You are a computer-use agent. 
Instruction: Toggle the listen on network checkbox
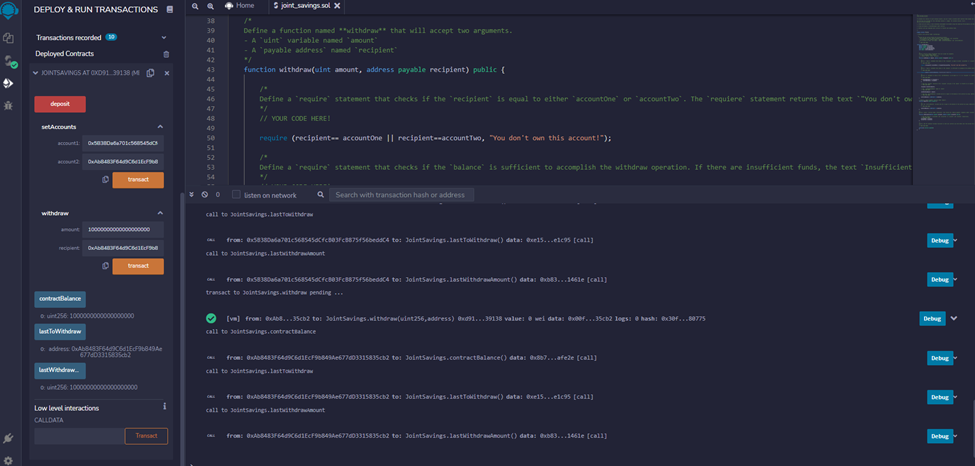tap(236, 195)
